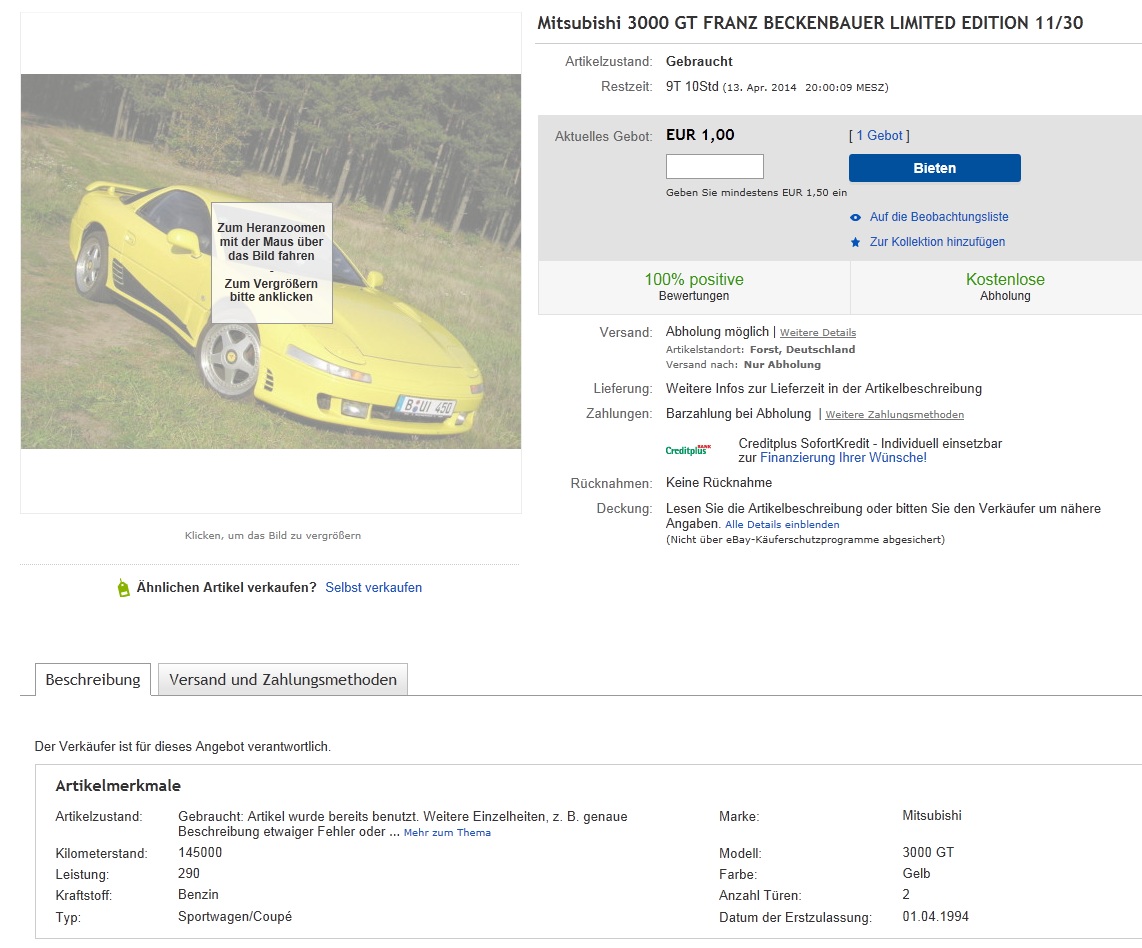Click the star icon to add to collection
Viewport: 1142px width, 948px height.
point(855,242)
